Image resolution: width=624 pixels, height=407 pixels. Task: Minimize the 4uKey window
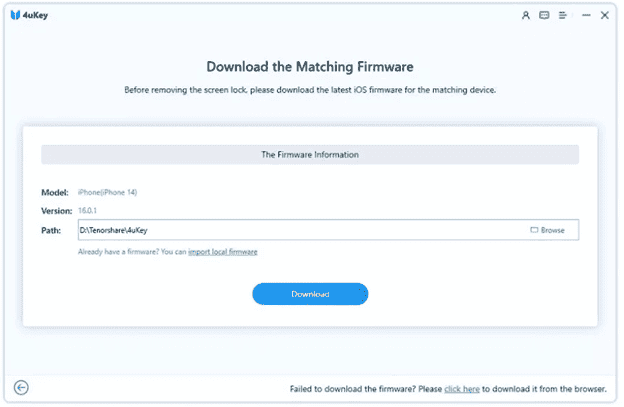[x=586, y=15]
